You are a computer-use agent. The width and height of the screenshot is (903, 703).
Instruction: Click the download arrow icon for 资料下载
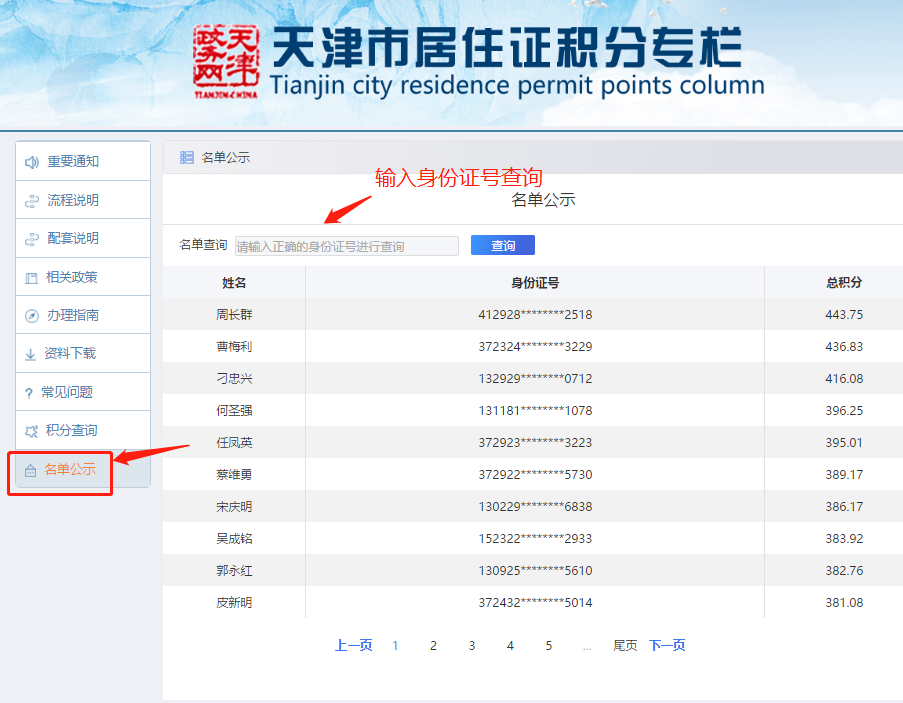click(x=30, y=354)
